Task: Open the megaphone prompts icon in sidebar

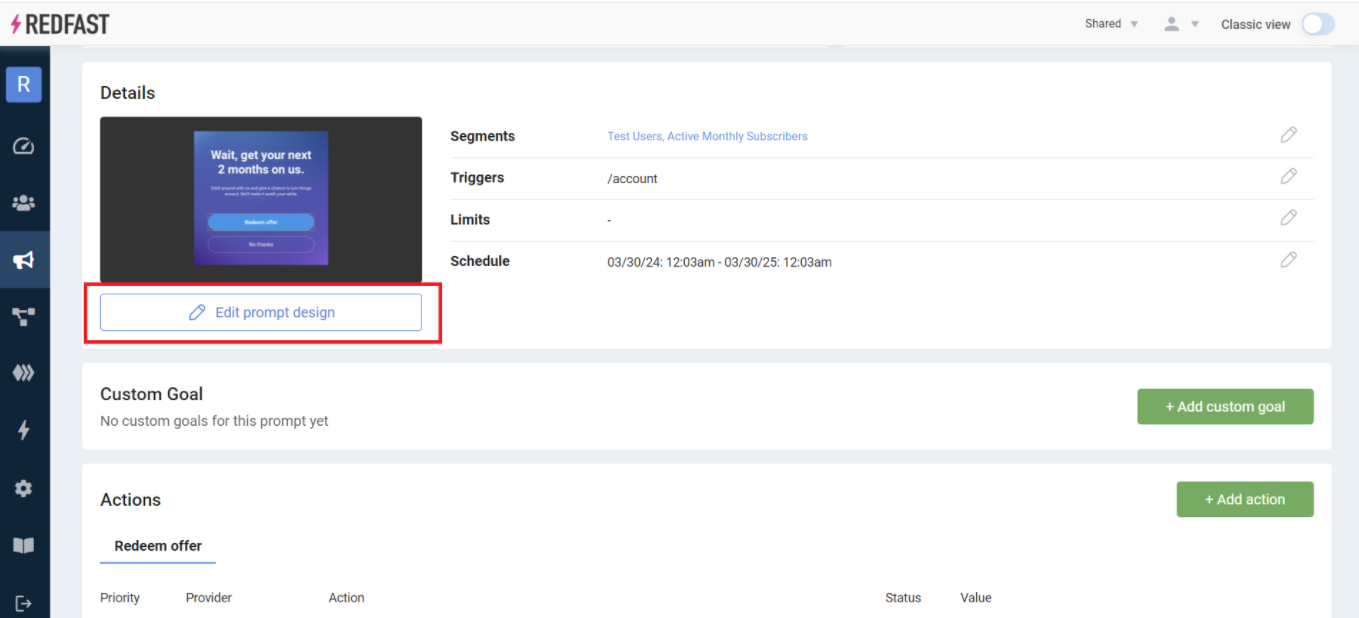Action: click(x=24, y=260)
